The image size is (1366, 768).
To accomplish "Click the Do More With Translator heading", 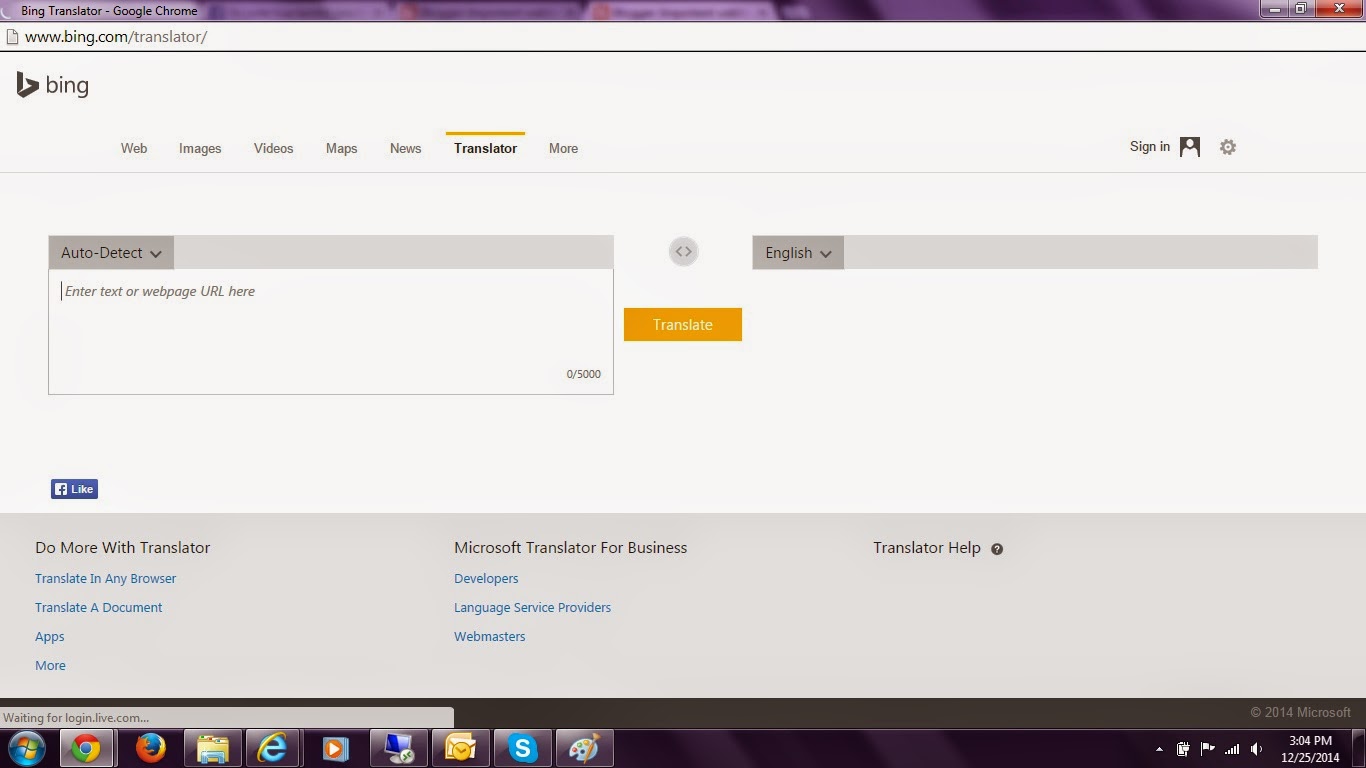I will (123, 548).
